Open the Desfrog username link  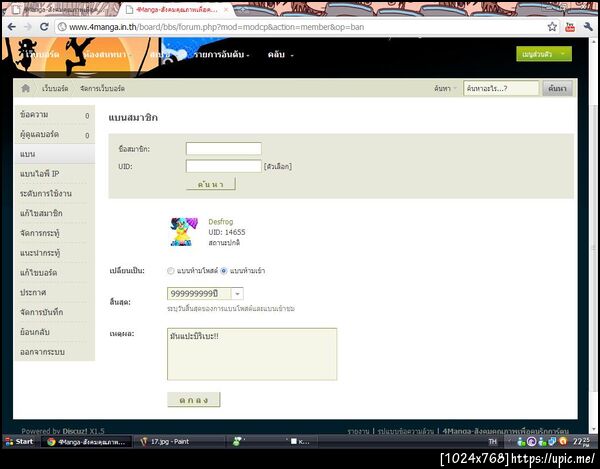click(220, 221)
